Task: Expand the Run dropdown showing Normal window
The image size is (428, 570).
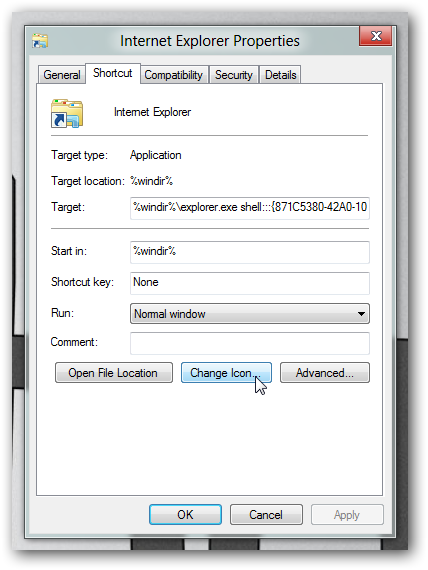Action: coord(250,314)
